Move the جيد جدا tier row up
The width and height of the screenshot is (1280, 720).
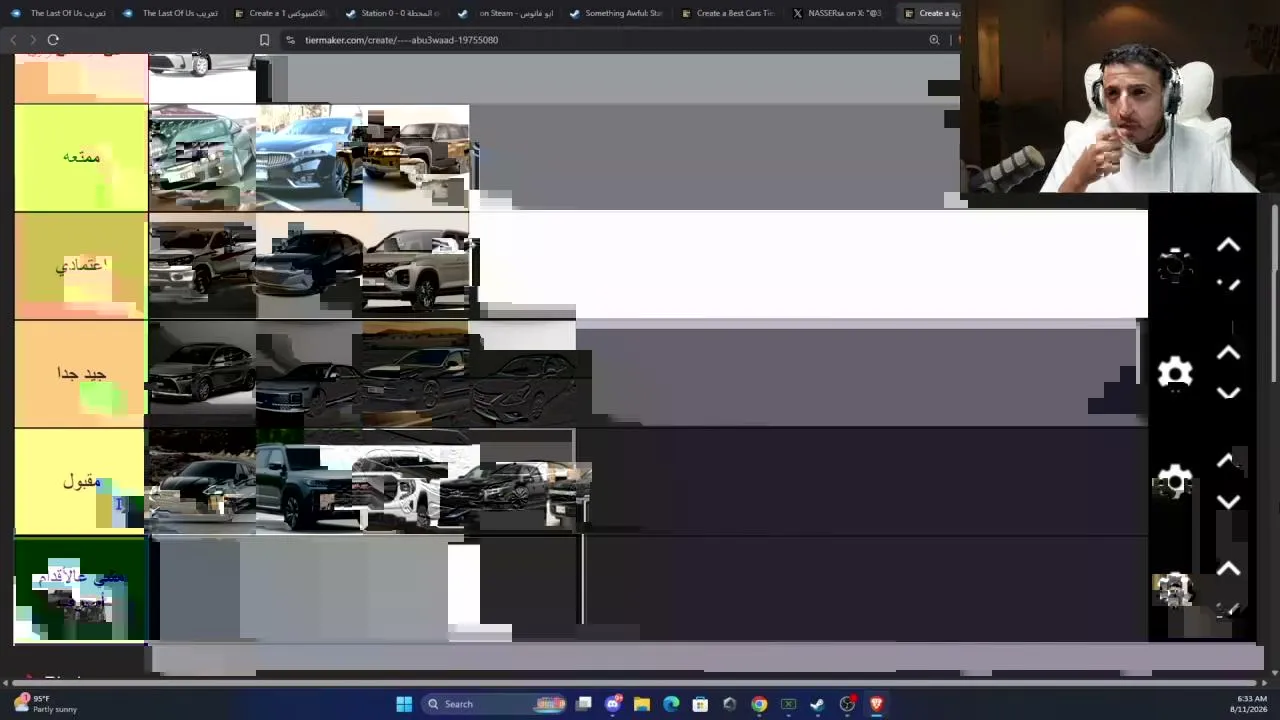point(1229,354)
